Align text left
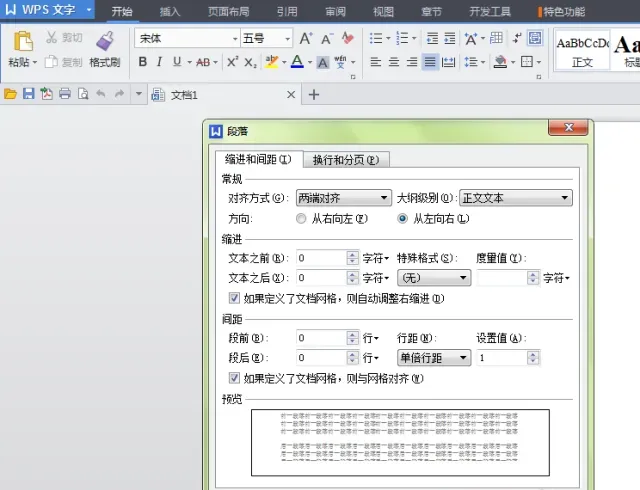 [376, 62]
